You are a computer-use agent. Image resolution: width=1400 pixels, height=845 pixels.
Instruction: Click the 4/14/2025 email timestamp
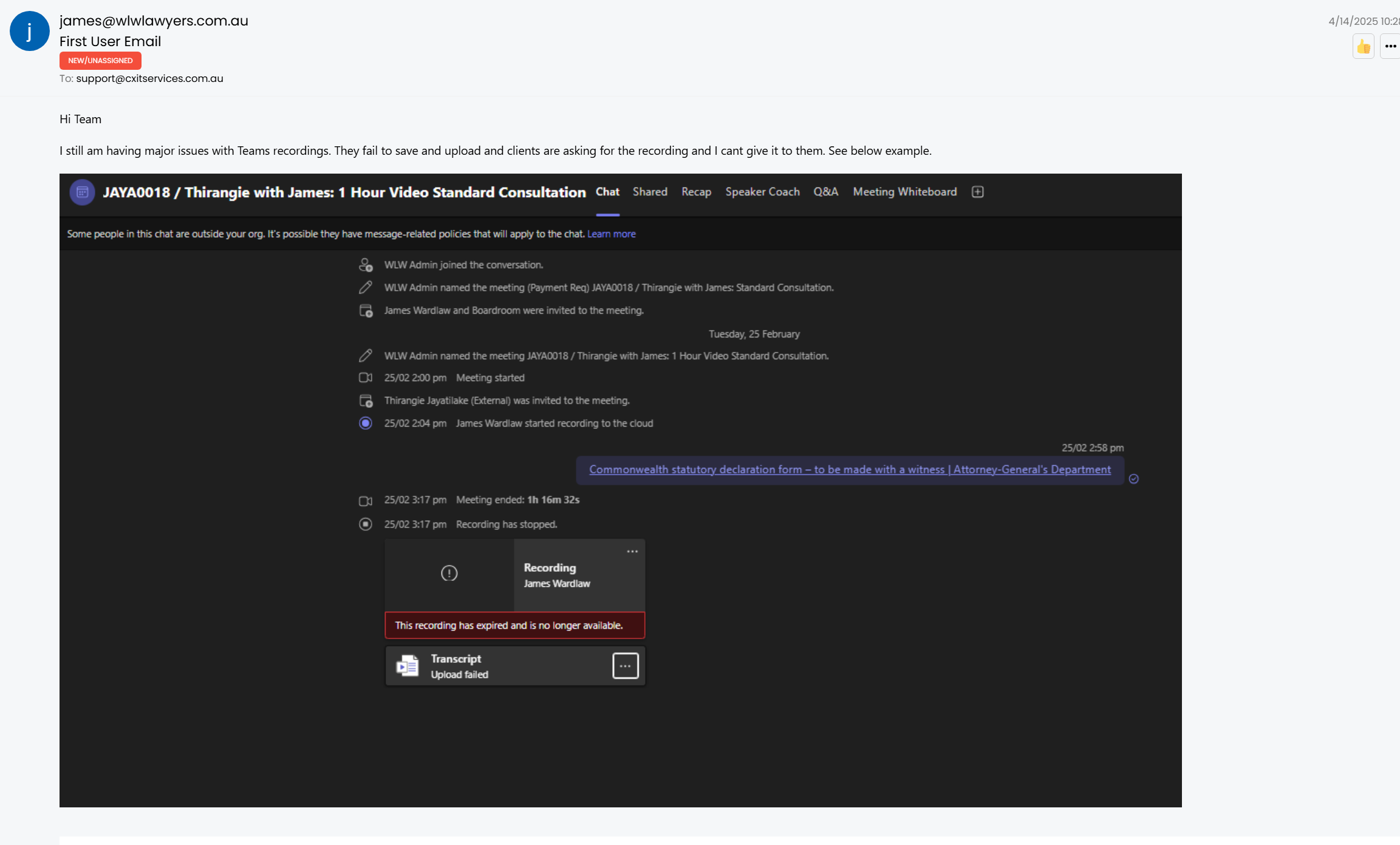point(1364,21)
